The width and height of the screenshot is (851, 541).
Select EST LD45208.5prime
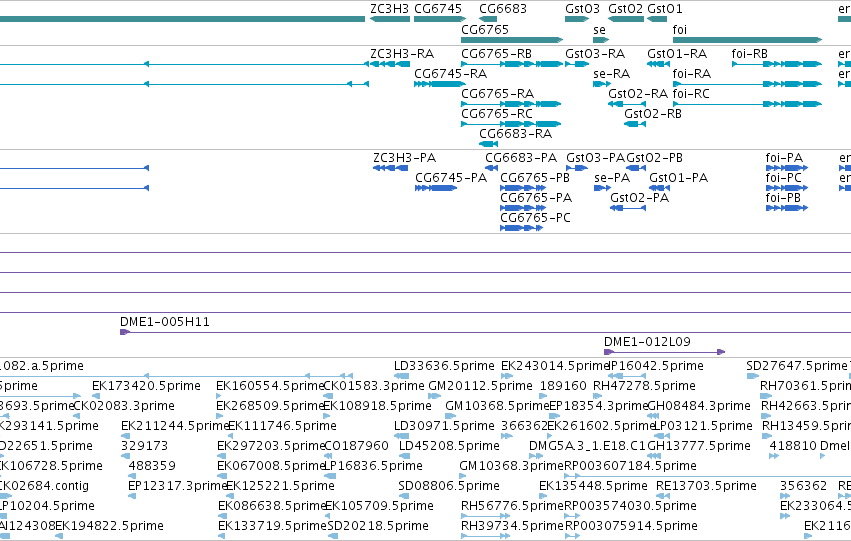pos(406,456)
